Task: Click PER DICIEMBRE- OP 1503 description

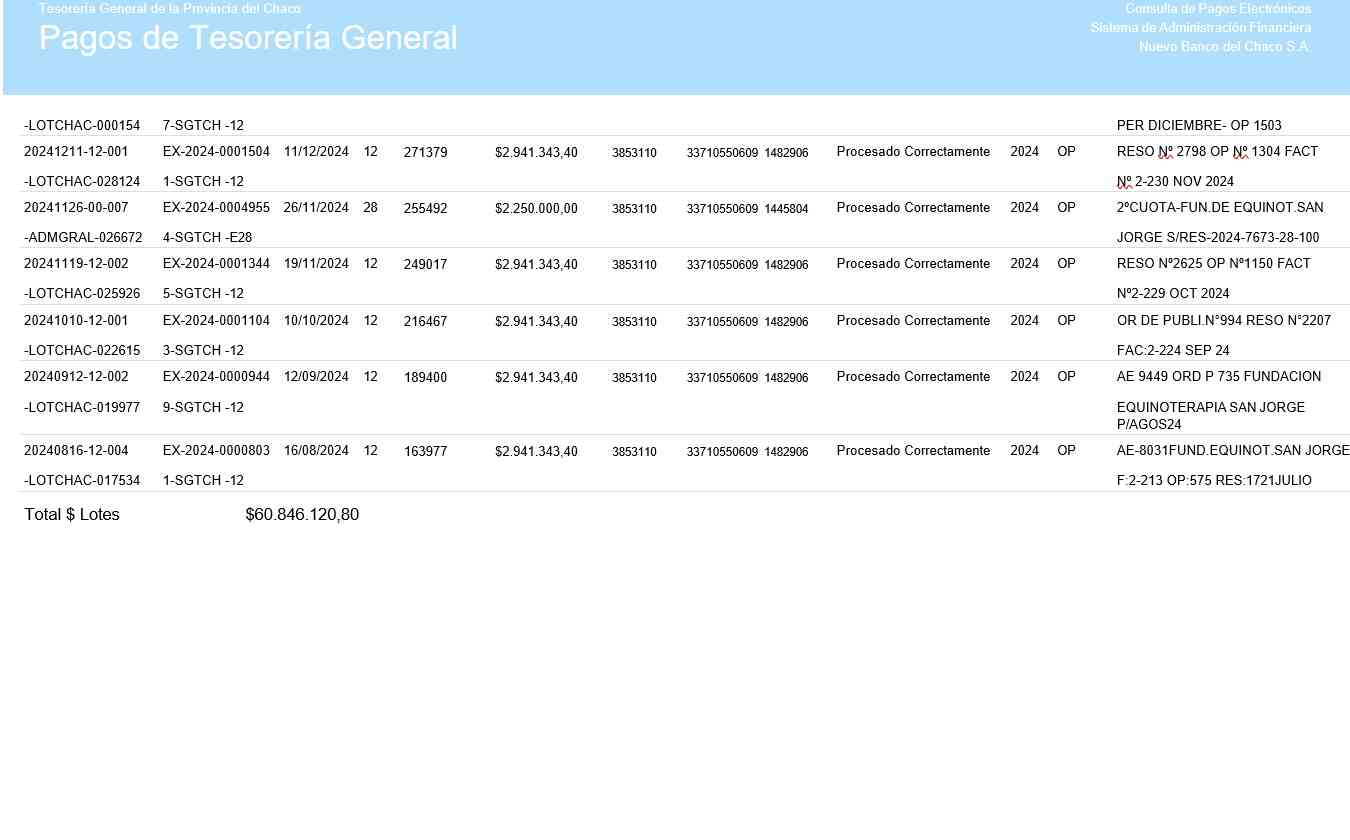Action: (x=1198, y=126)
